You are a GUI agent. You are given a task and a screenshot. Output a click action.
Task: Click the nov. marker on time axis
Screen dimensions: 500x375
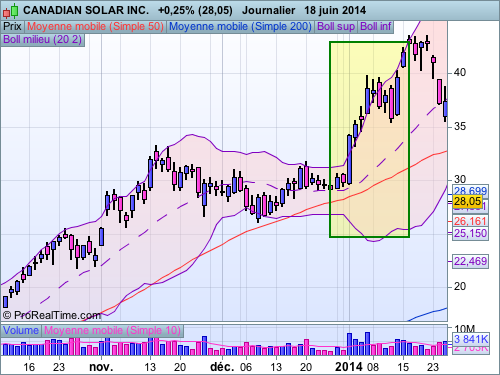pyautogui.click(x=101, y=367)
